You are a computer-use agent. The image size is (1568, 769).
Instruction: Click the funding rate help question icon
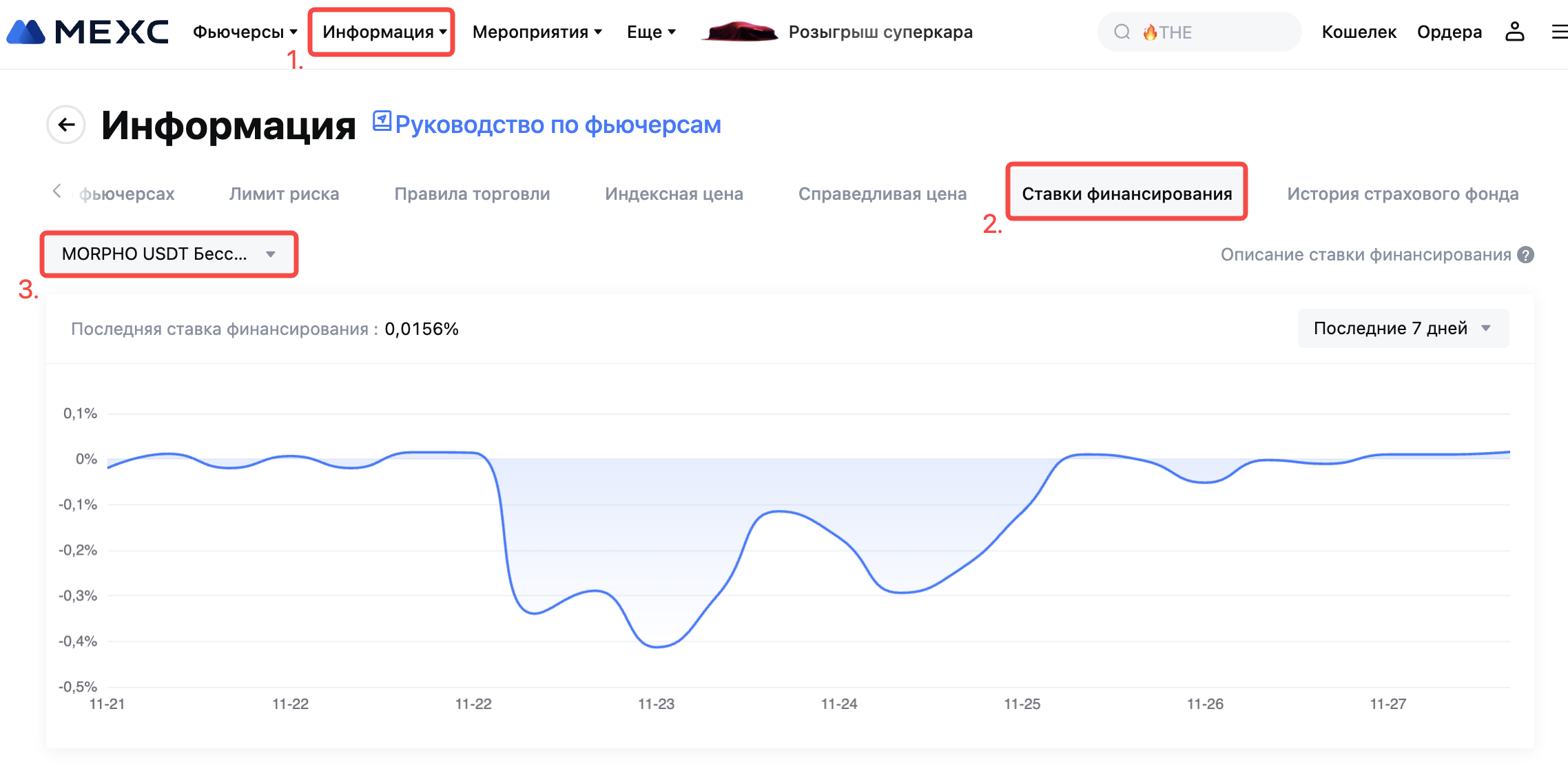coord(1526,255)
